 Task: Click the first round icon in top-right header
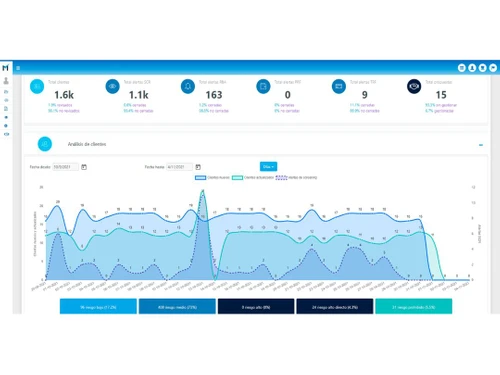tap(462, 68)
